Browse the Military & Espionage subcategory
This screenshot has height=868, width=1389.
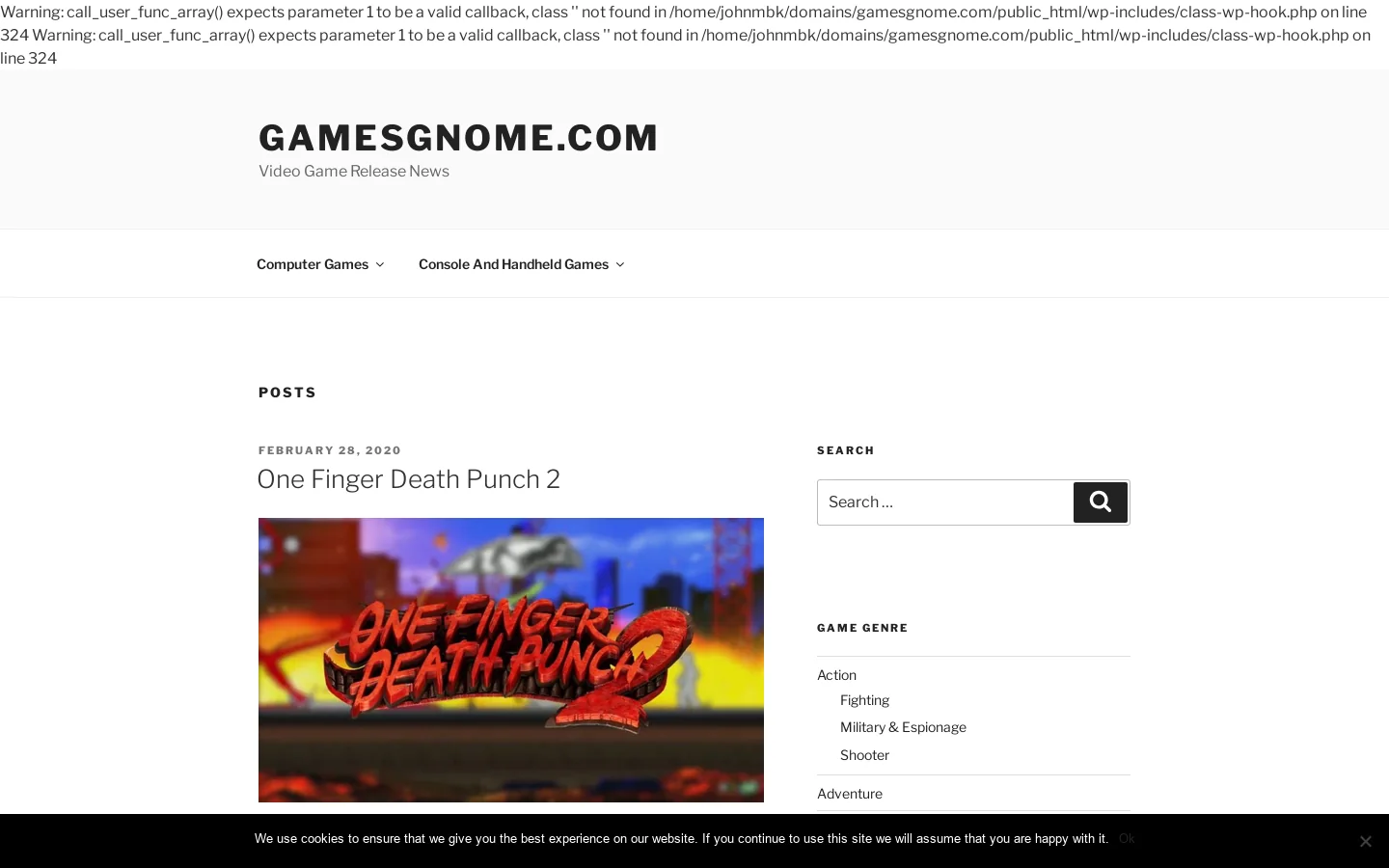(x=903, y=727)
